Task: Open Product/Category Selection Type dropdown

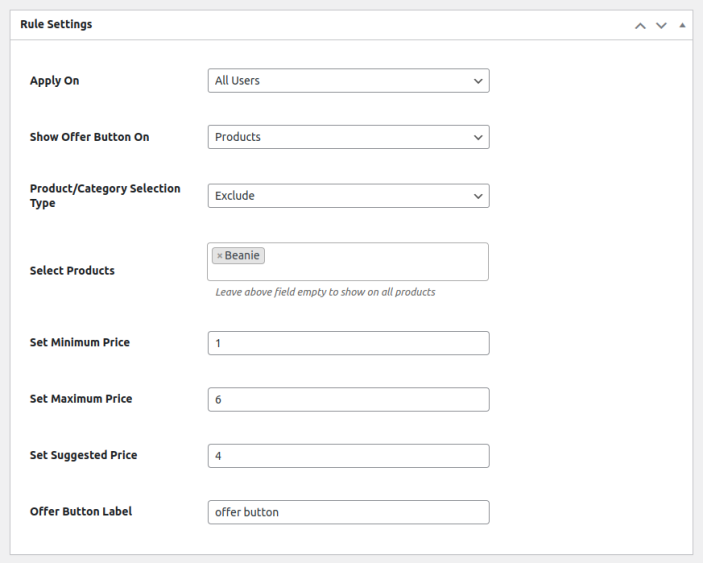Action: [340, 196]
